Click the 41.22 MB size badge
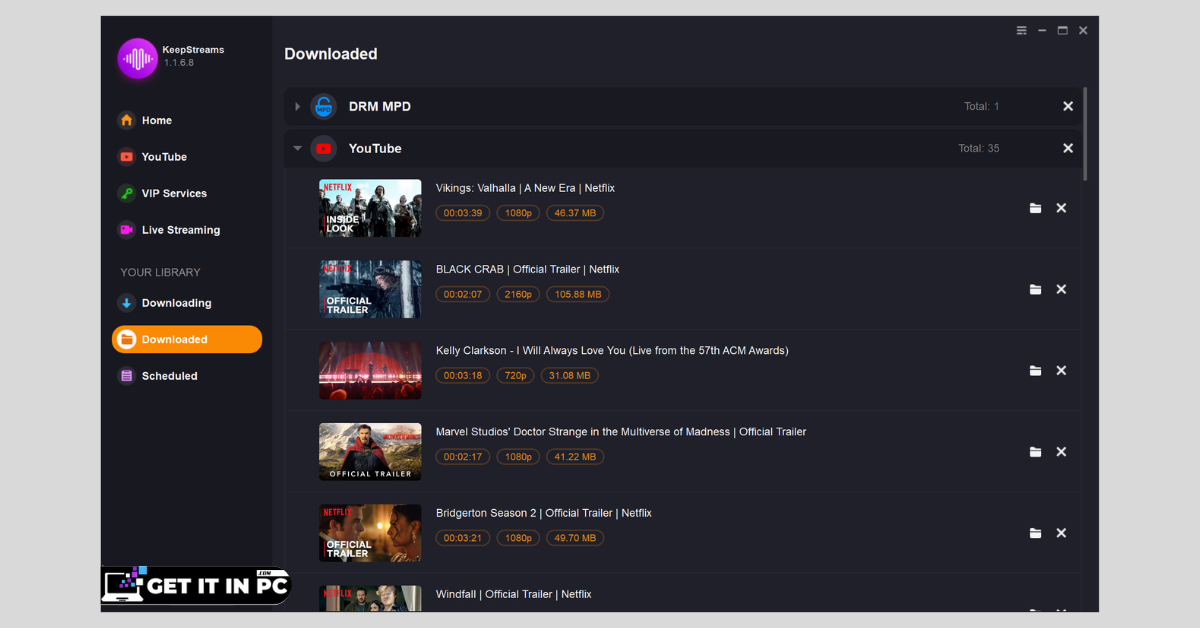This screenshot has width=1200, height=628. pos(575,457)
